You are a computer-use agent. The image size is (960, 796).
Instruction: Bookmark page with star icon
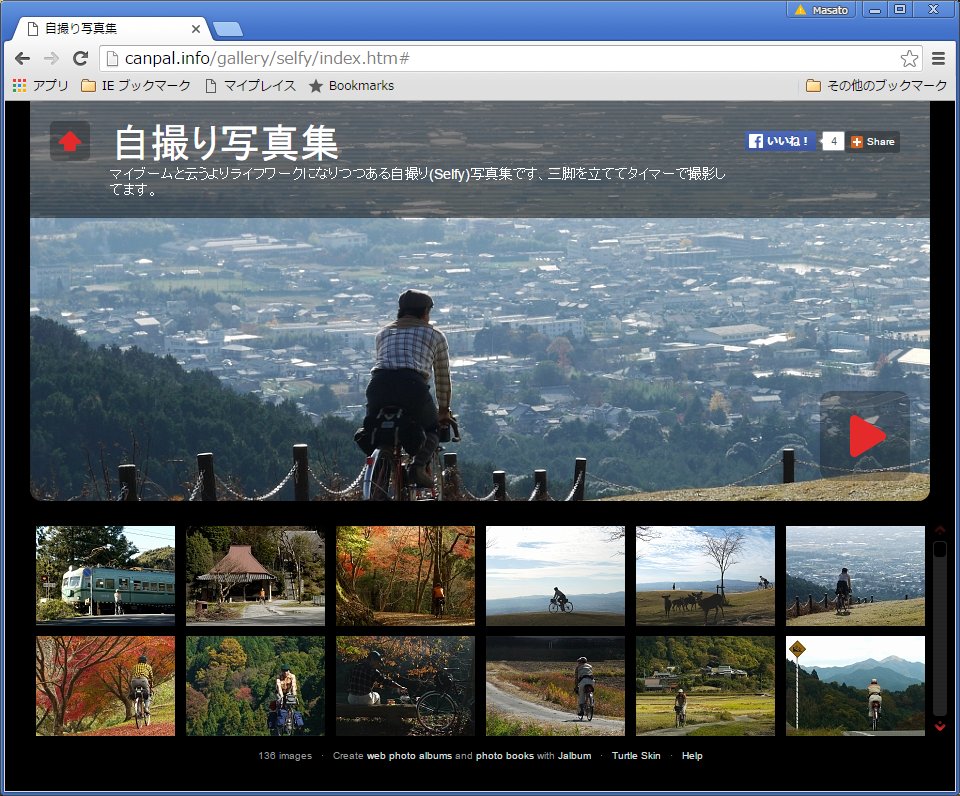pyautogui.click(x=909, y=58)
